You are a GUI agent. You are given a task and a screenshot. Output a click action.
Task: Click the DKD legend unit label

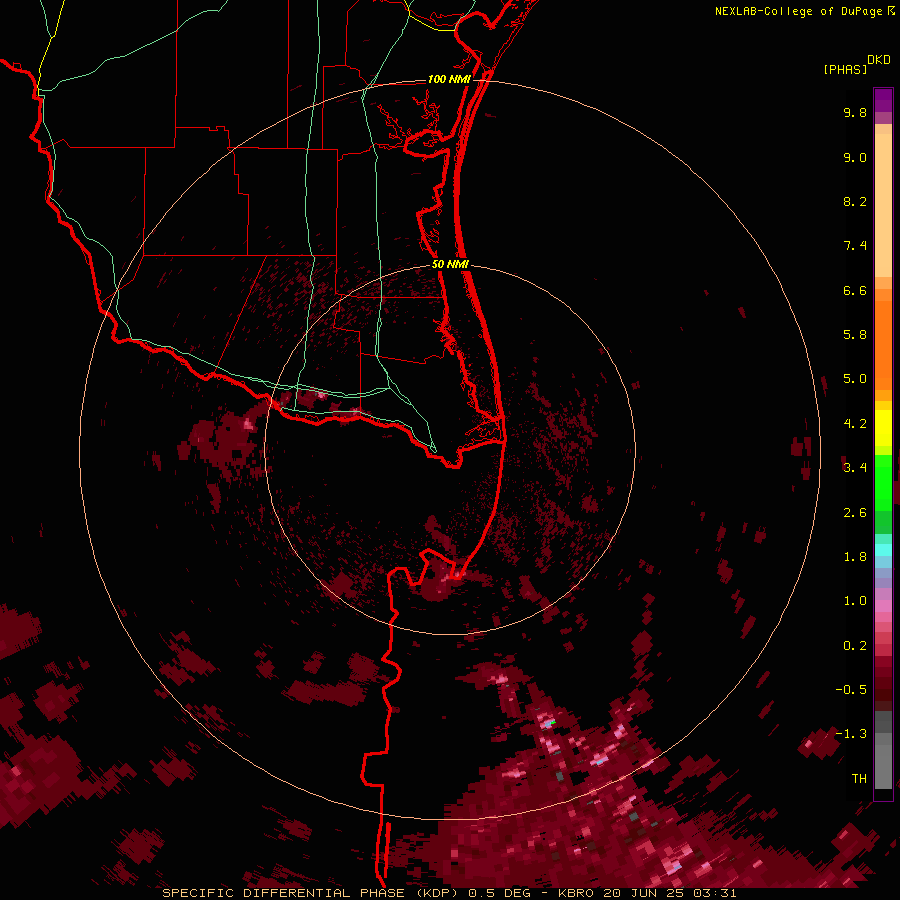coord(879,59)
